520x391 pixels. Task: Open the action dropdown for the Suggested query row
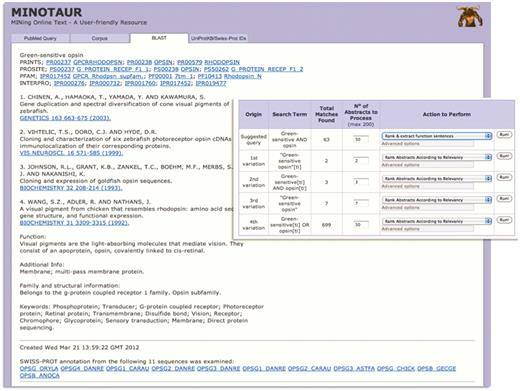pyautogui.click(x=437, y=136)
